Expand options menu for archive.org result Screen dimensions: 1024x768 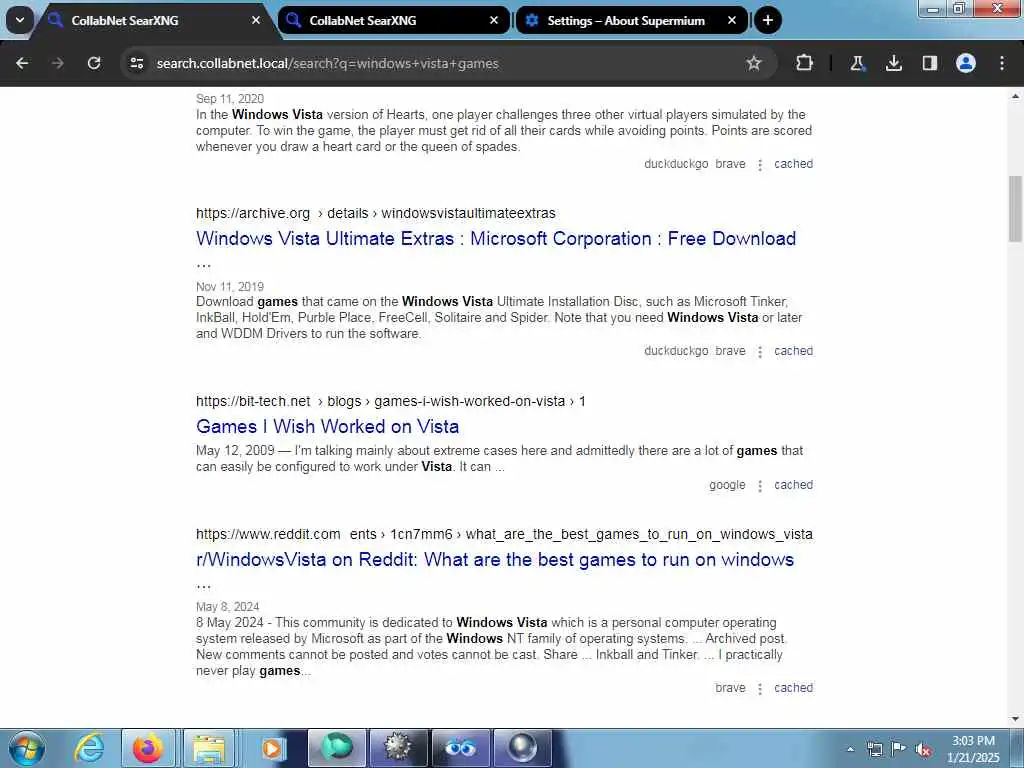(x=760, y=351)
